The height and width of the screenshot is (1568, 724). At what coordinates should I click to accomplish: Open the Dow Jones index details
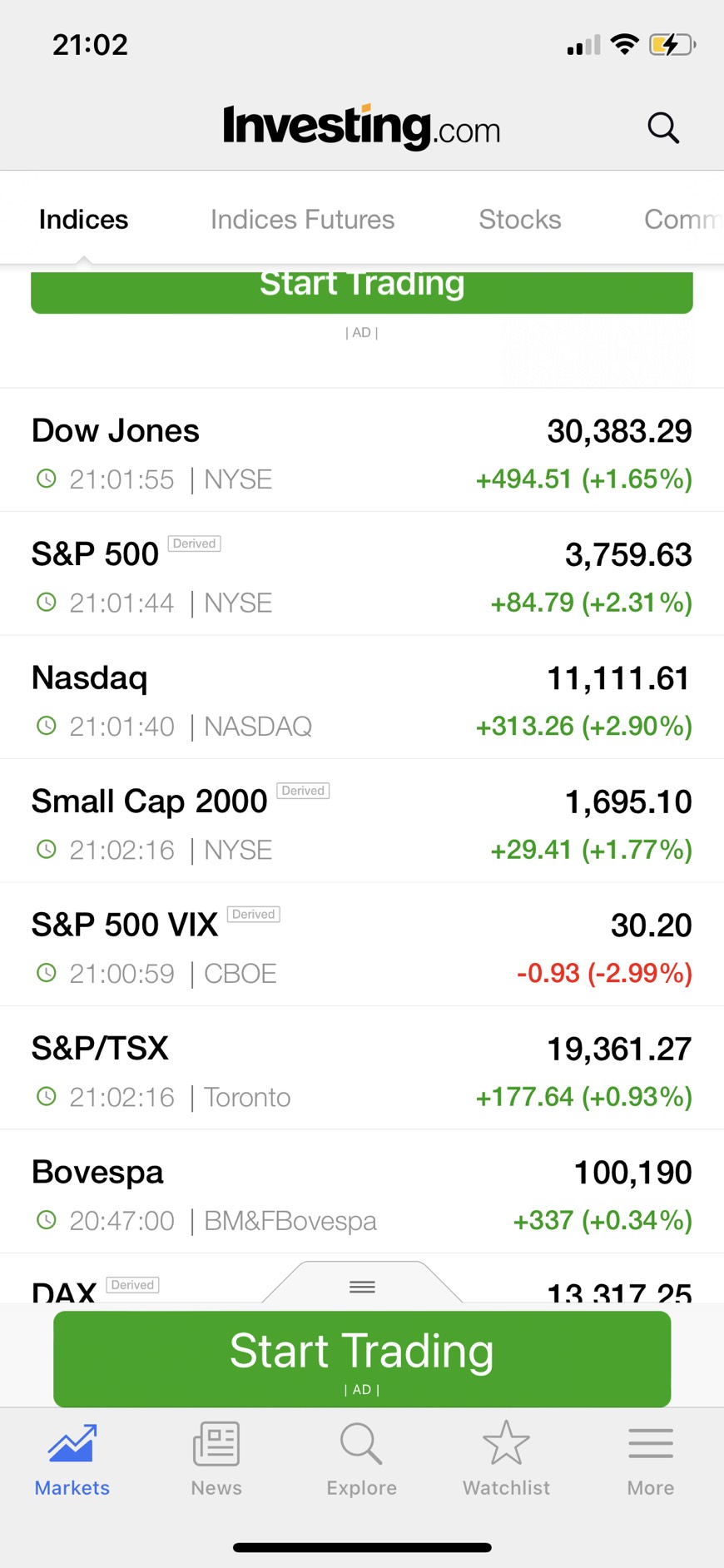tap(362, 450)
